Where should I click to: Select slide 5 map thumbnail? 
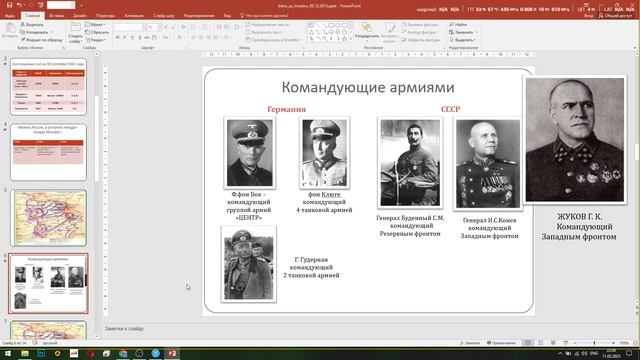(48, 218)
